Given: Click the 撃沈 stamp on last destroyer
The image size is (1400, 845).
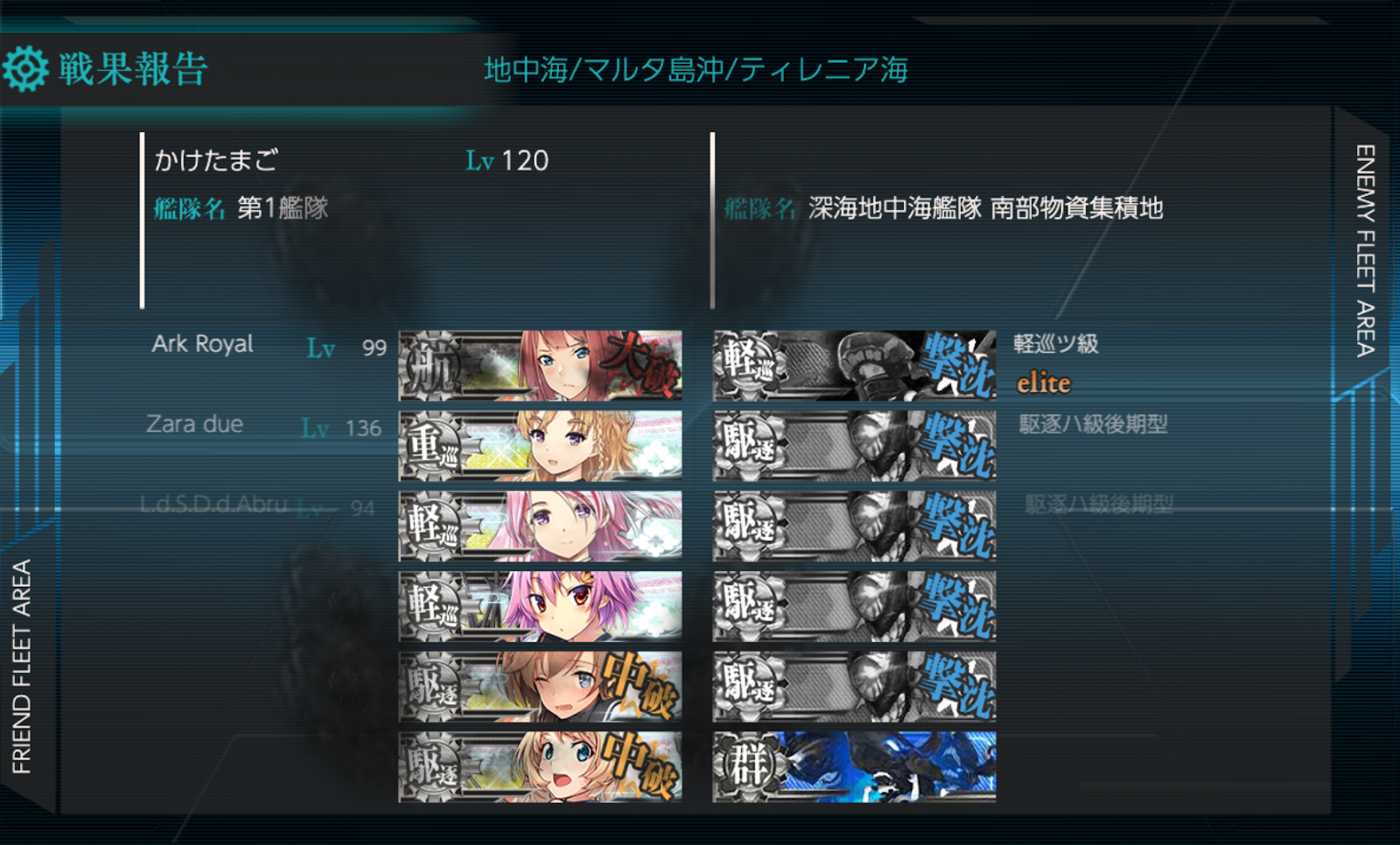Looking at the screenshot, I should coord(958,688).
